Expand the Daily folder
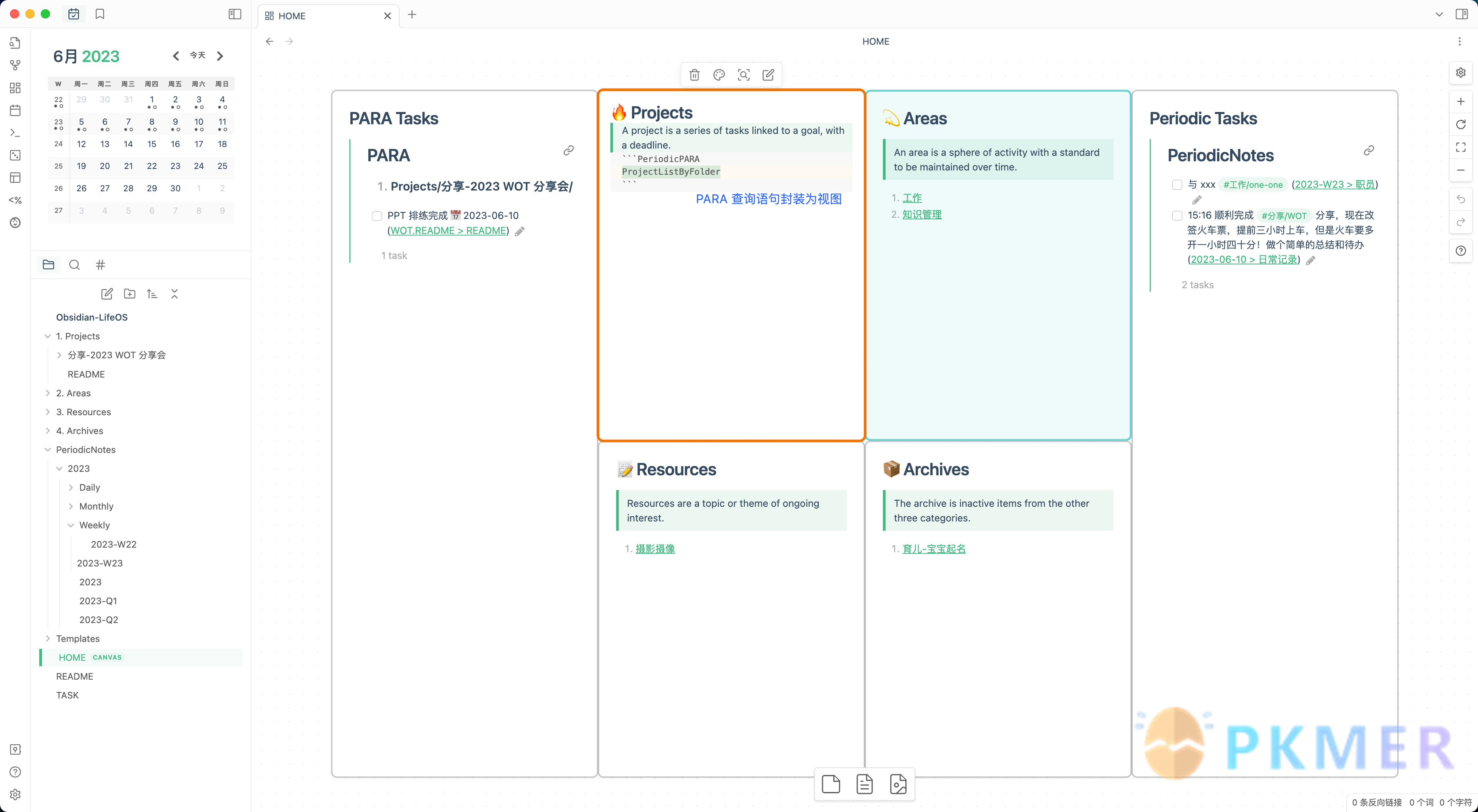Viewport: 1478px width, 812px height. [x=70, y=488]
